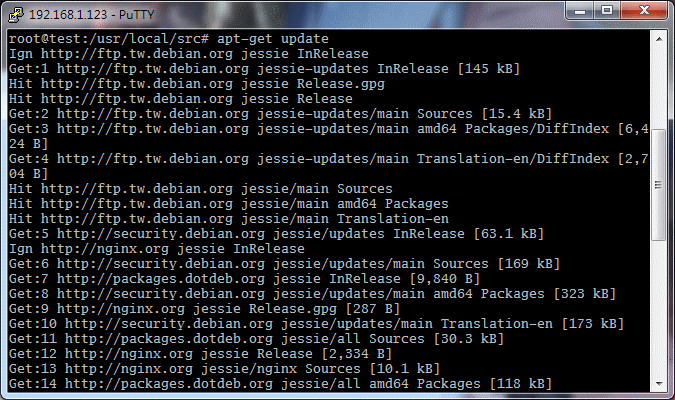Viewport: 675px width, 400px height.
Task: Minimize the PuTTY window
Action: tap(580, 10)
